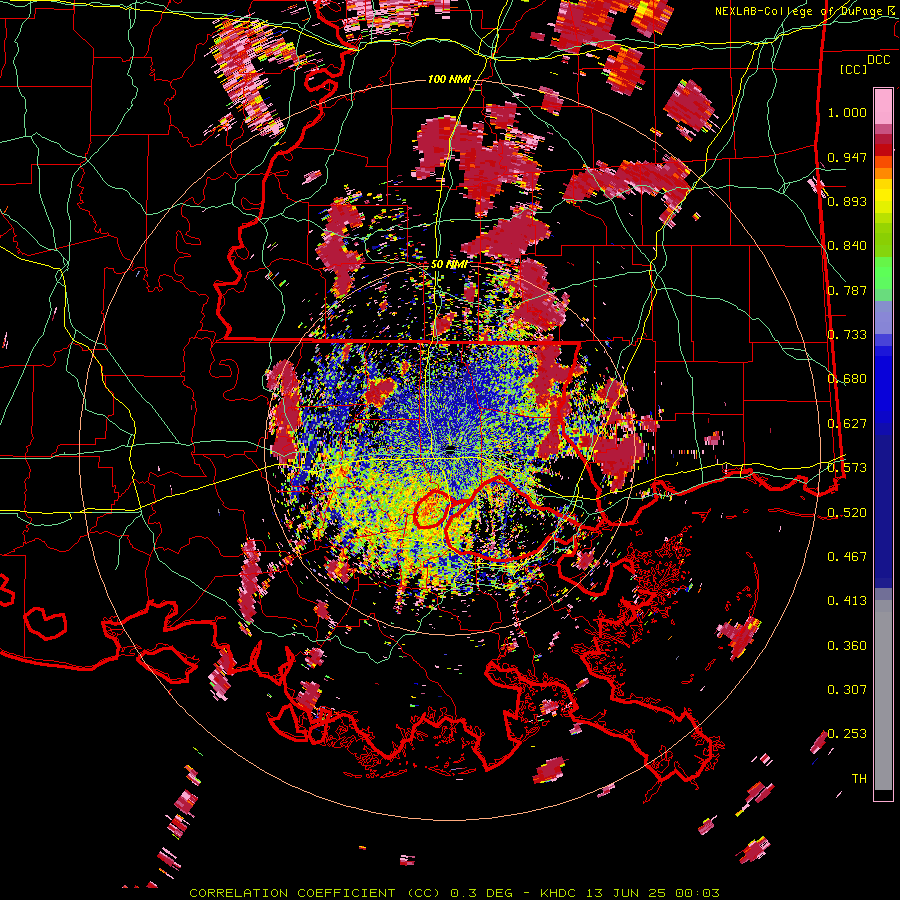Click the DCC legend heading

click(878, 60)
